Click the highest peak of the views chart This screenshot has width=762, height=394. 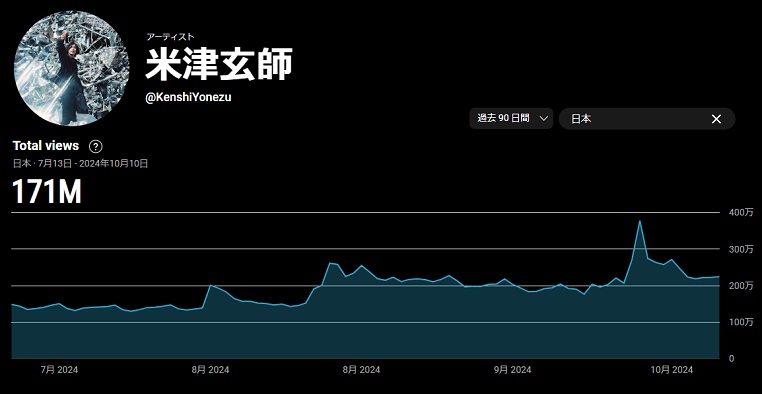click(640, 222)
